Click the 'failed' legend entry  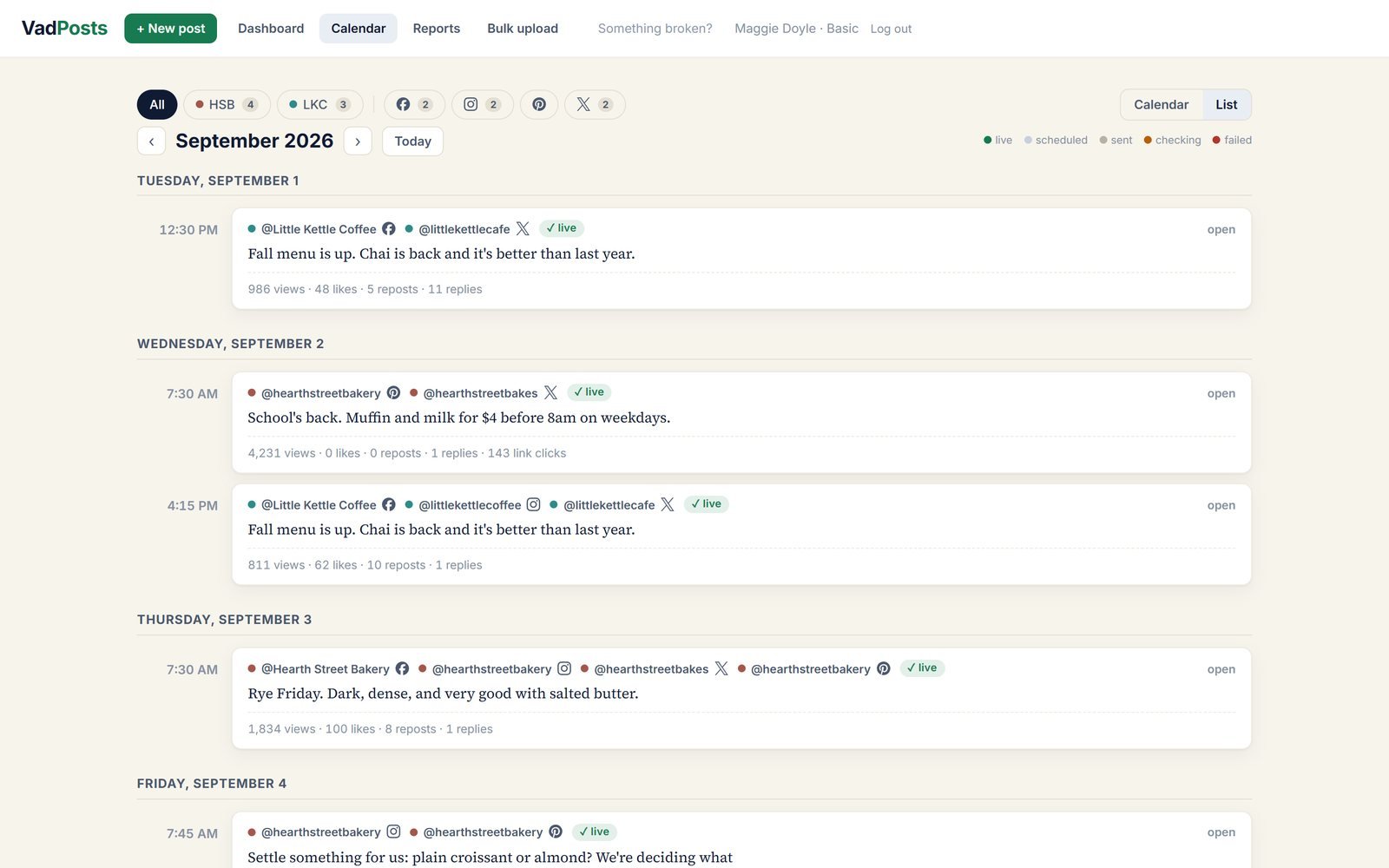coord(1232,140)
